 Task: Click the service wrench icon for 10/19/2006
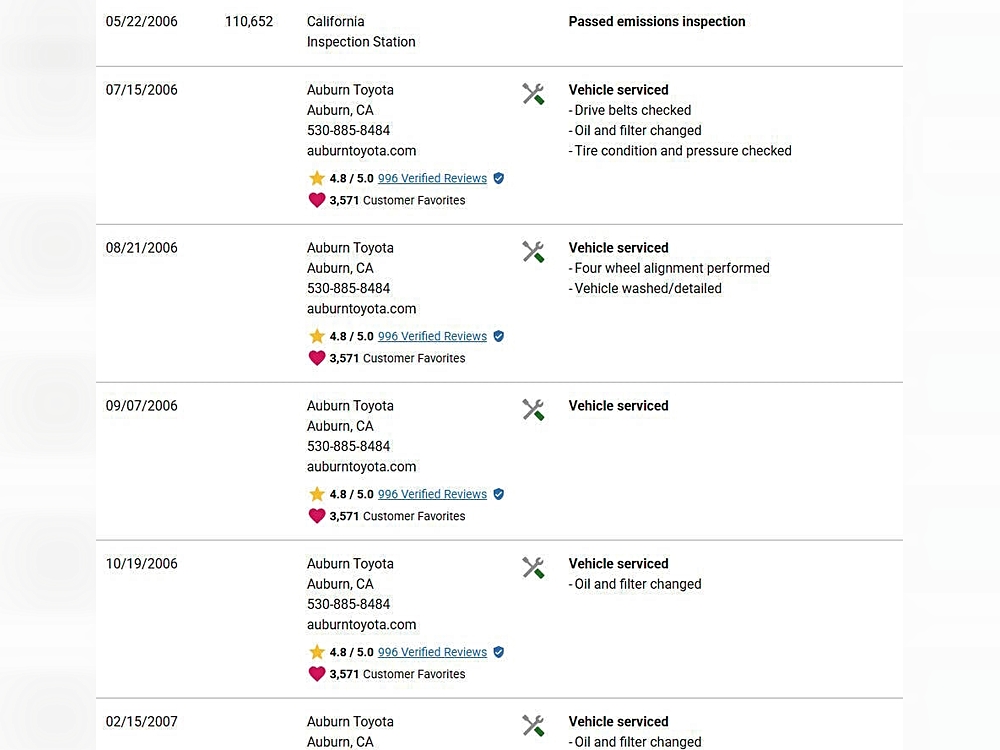click(533, 568)
